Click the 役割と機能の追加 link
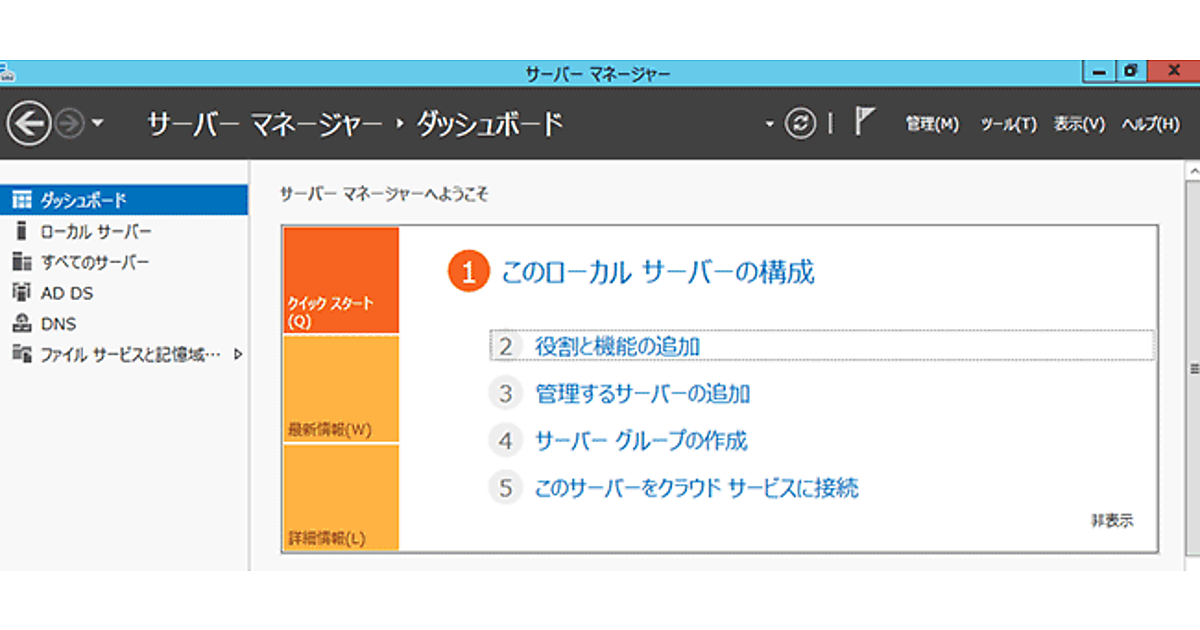The width and height of the screenshot is (1200, 630). tap(617, 346)
